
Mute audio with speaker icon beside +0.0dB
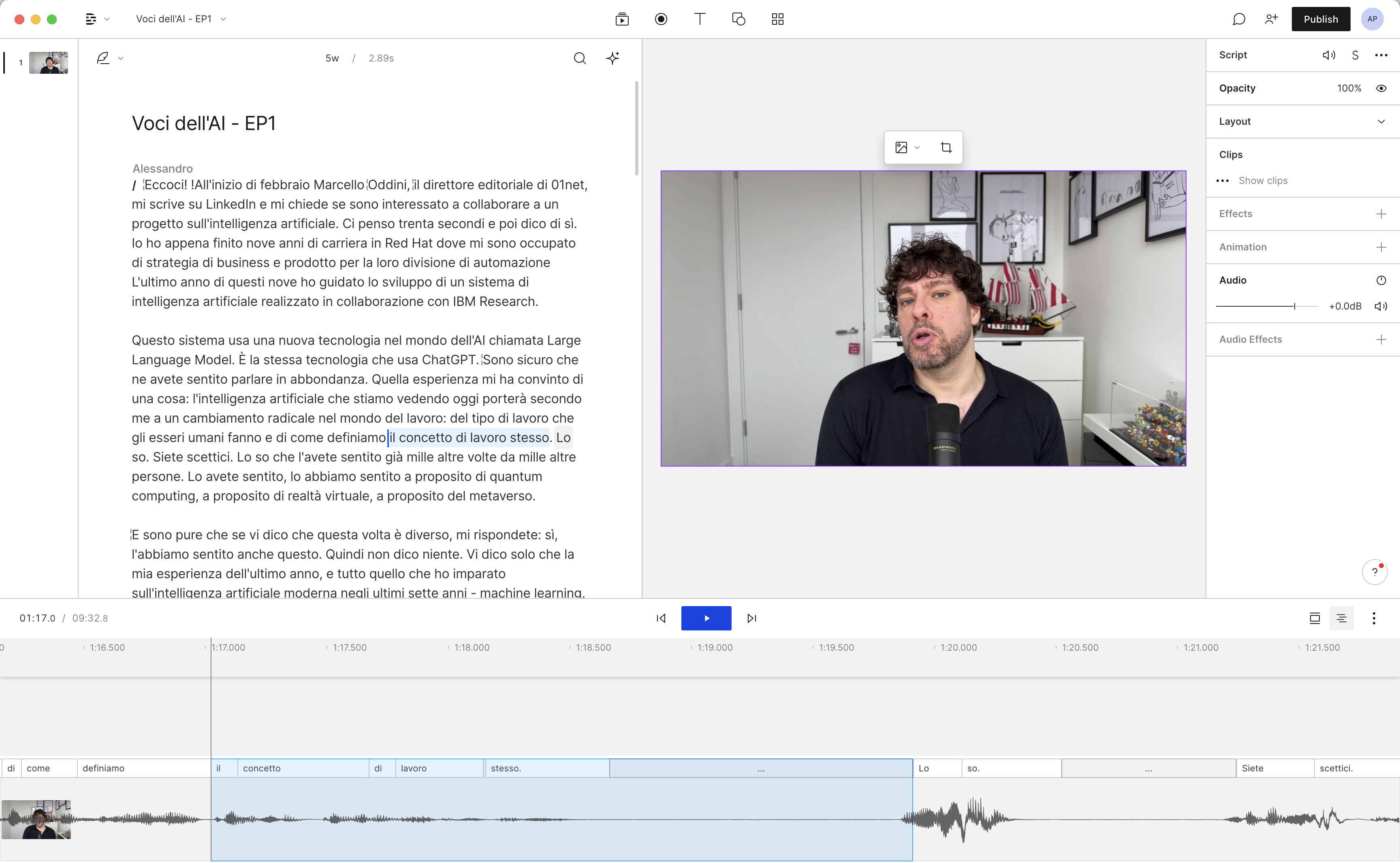1381,306
